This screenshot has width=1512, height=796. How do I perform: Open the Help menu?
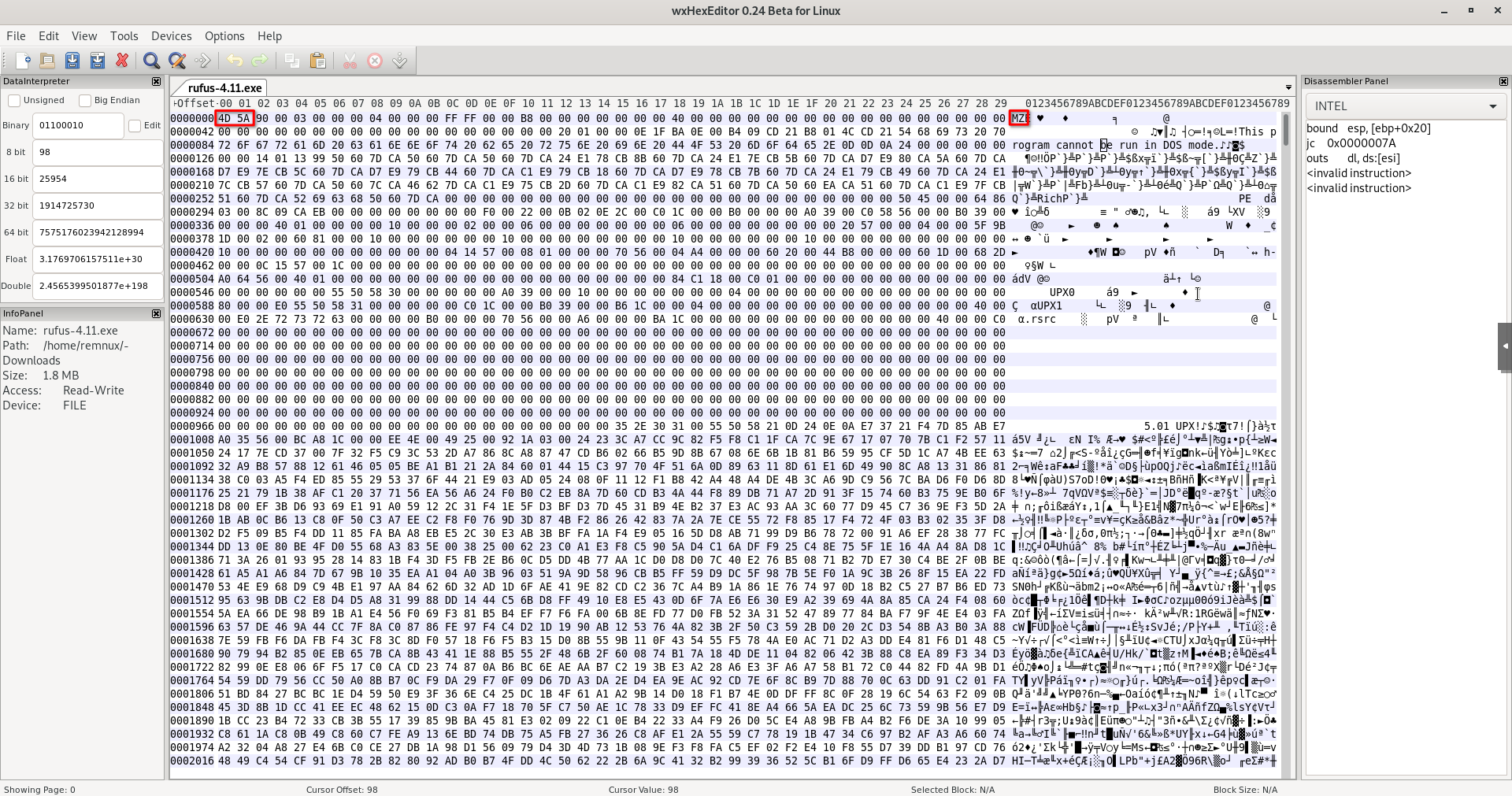[269, 36]
